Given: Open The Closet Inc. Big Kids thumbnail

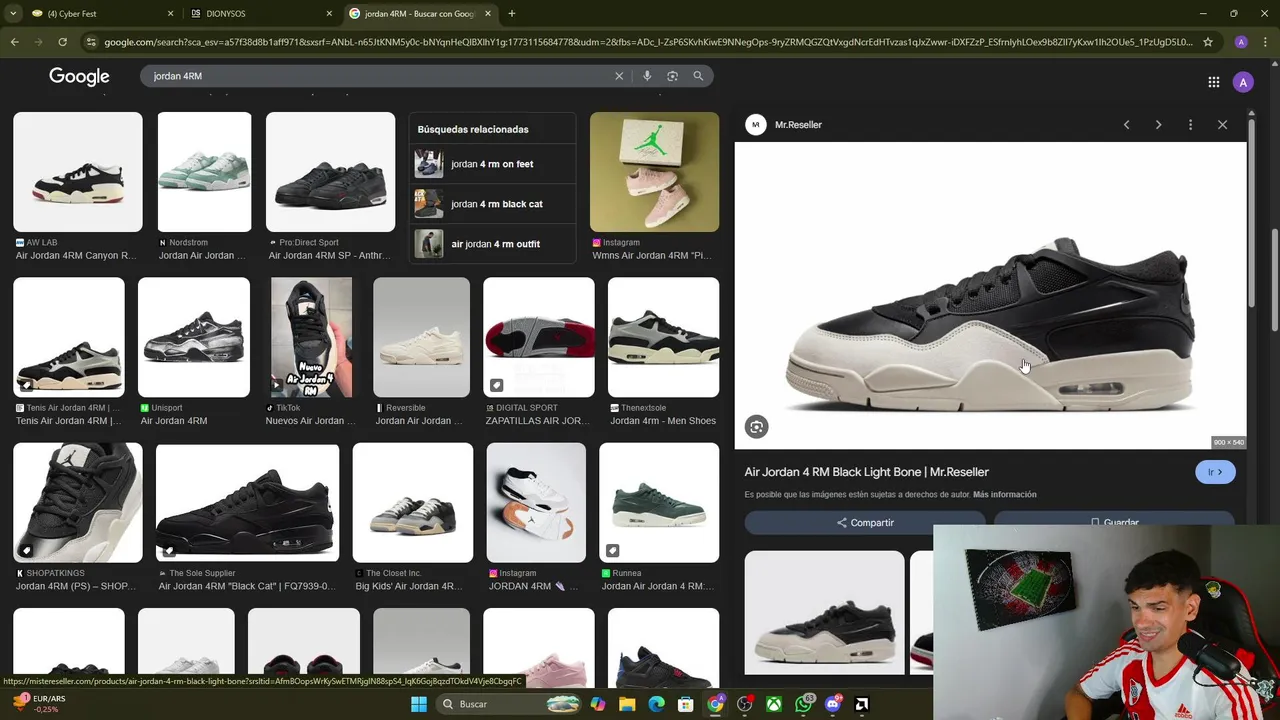Looking at the screenshot, I should (x=413, y=502).
